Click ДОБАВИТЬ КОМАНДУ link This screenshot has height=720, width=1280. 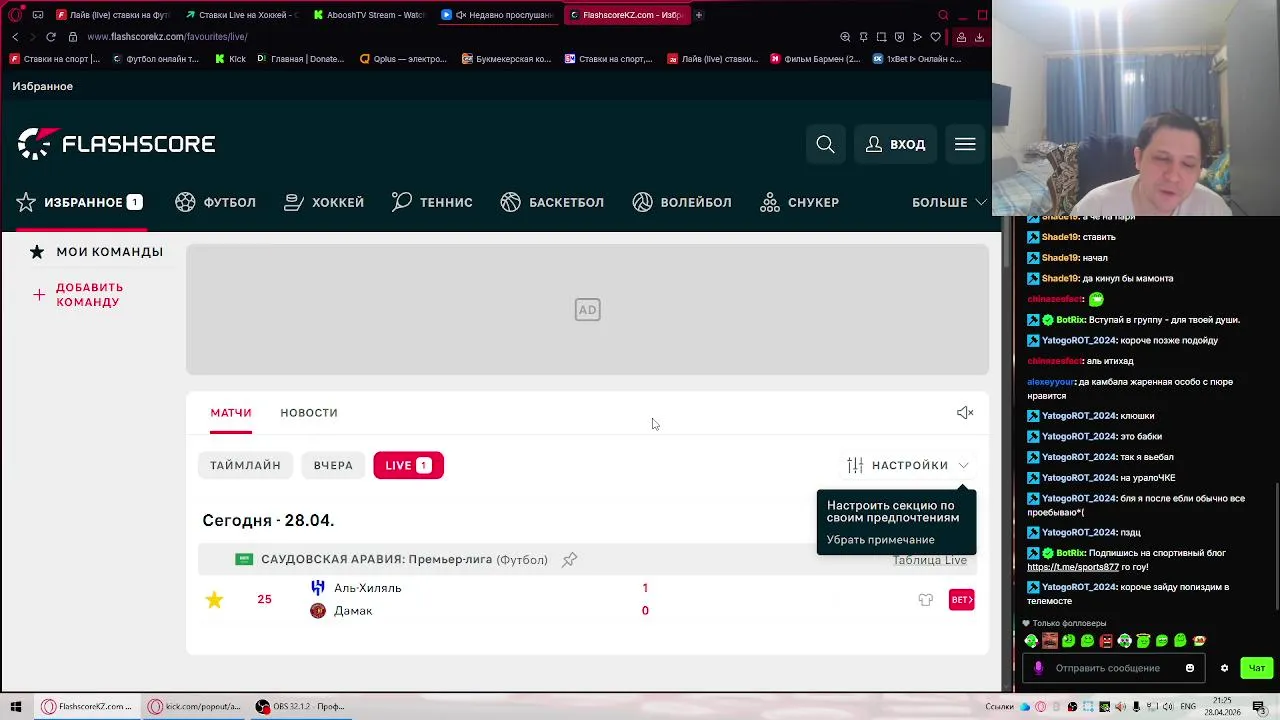click(x=89, y=294)
